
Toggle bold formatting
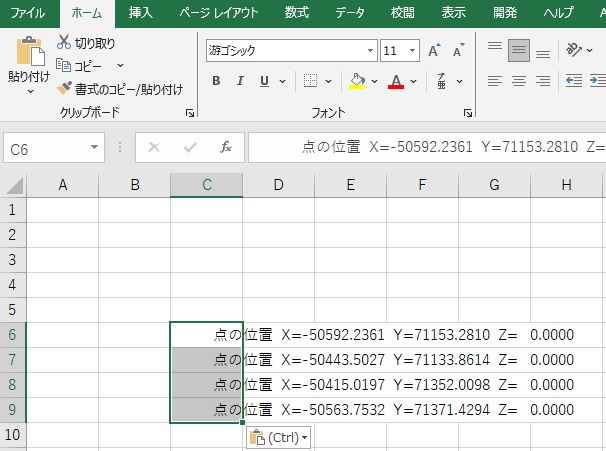click(x=216, y=81)
